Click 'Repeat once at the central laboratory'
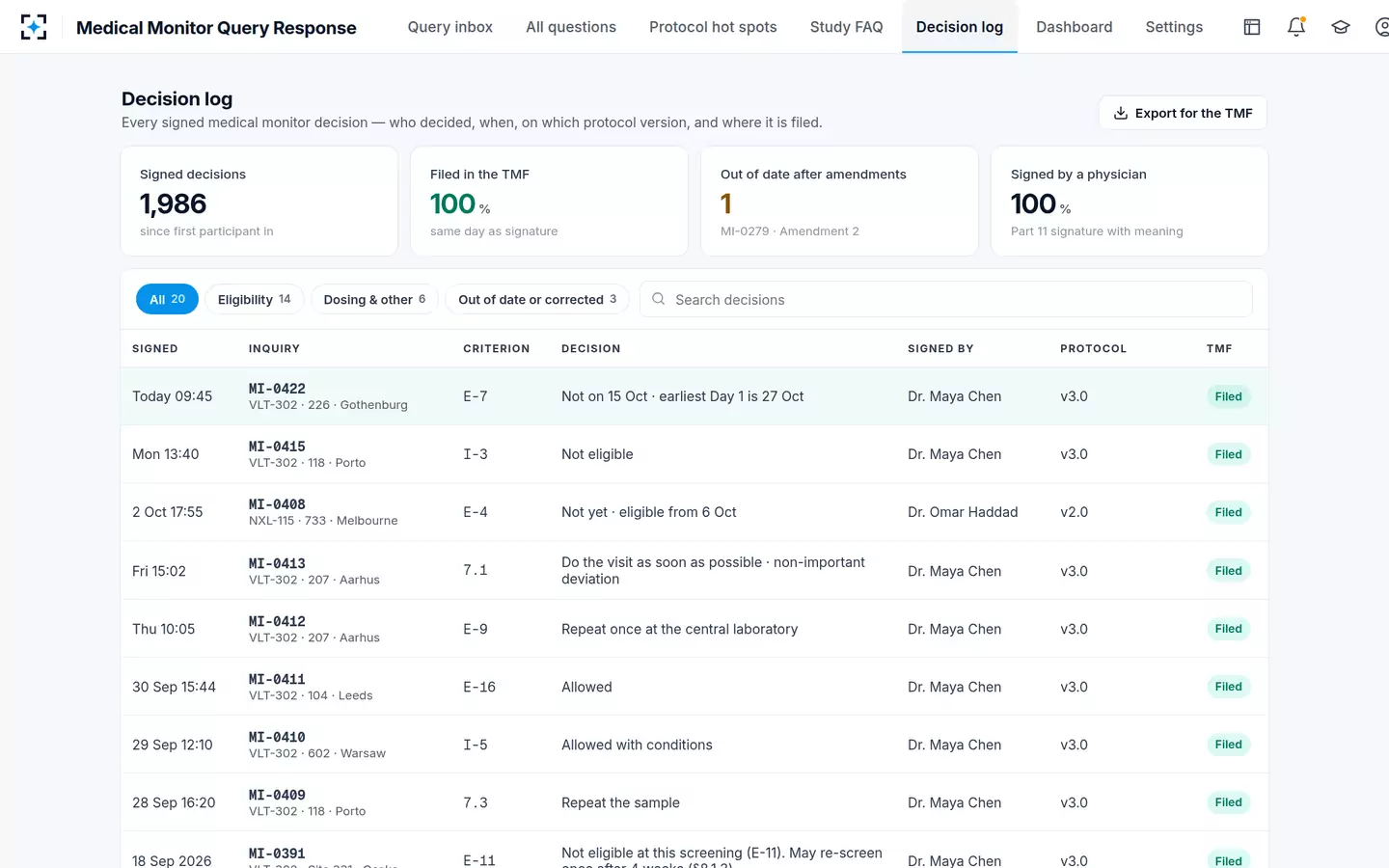Image resolution: width=1389 pixels, height=868 pixels. (x=680, y=629)
